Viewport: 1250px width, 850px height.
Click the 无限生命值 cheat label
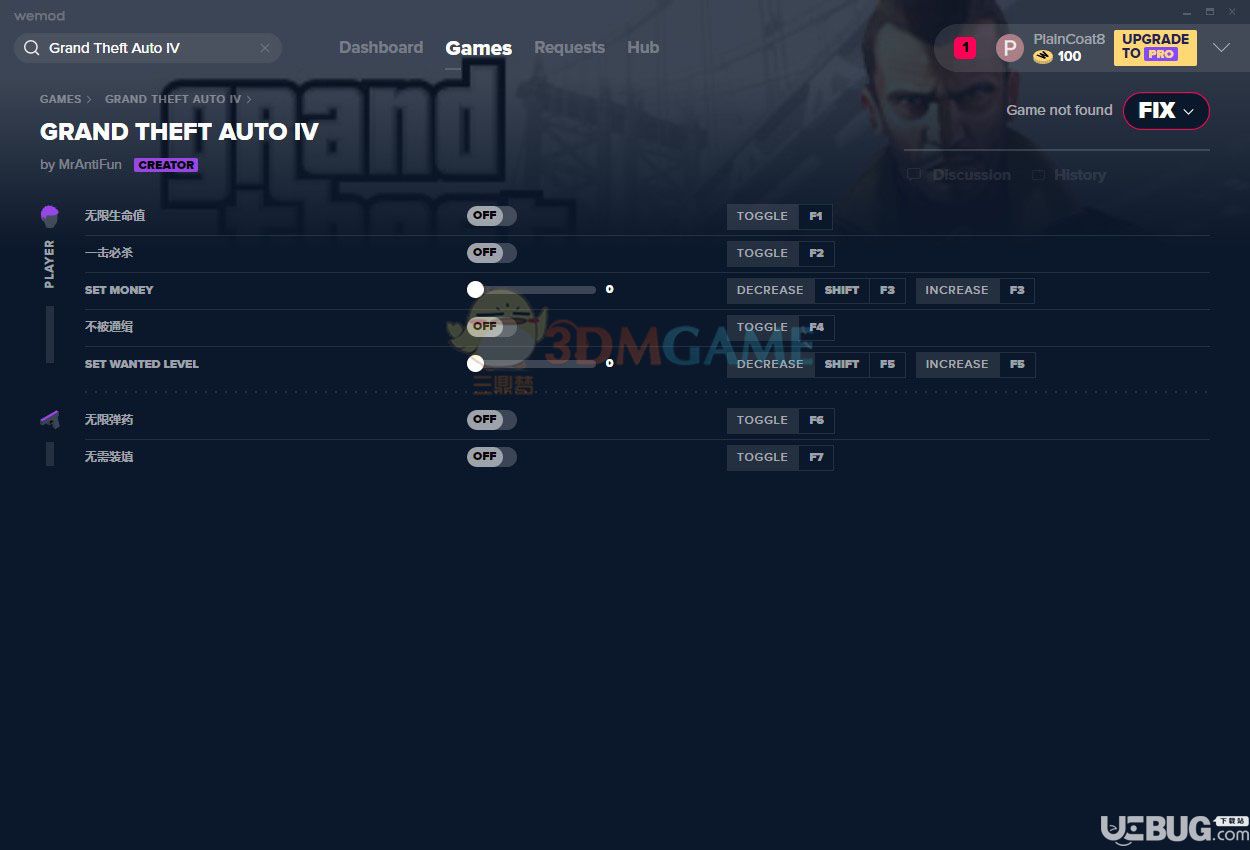point(115,216)
